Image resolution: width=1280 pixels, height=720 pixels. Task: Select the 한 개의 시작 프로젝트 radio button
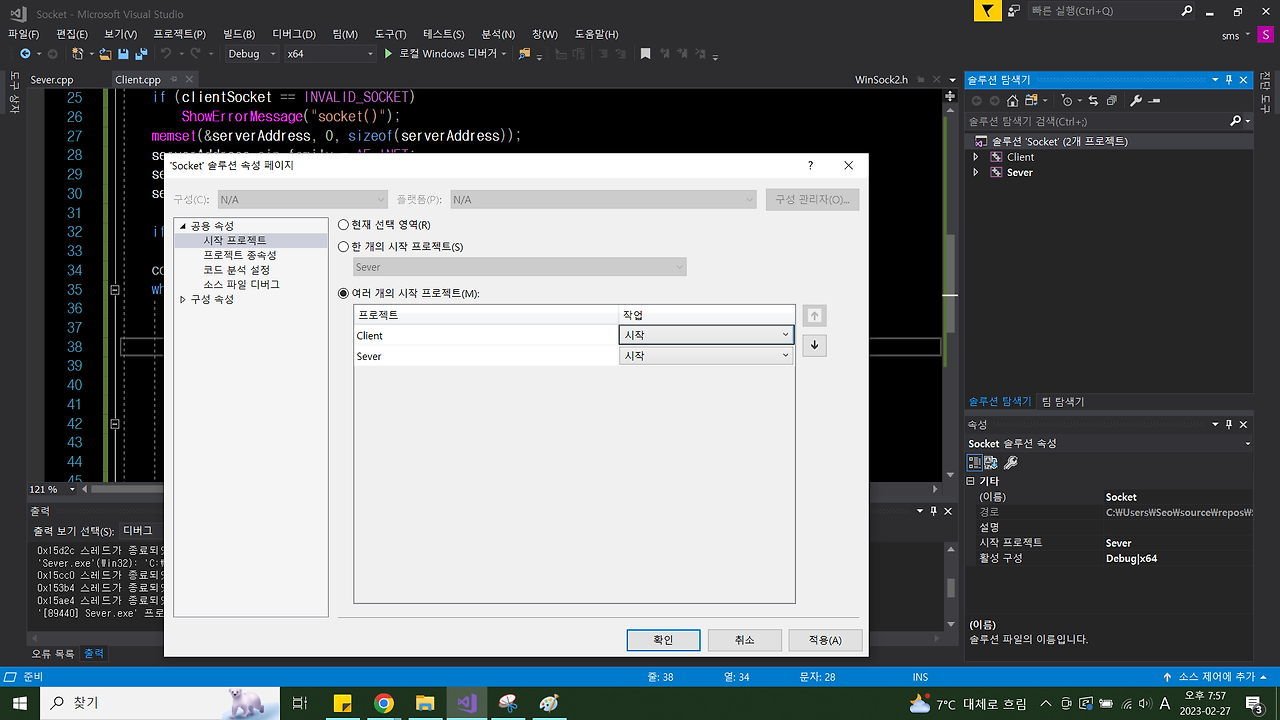344,246
